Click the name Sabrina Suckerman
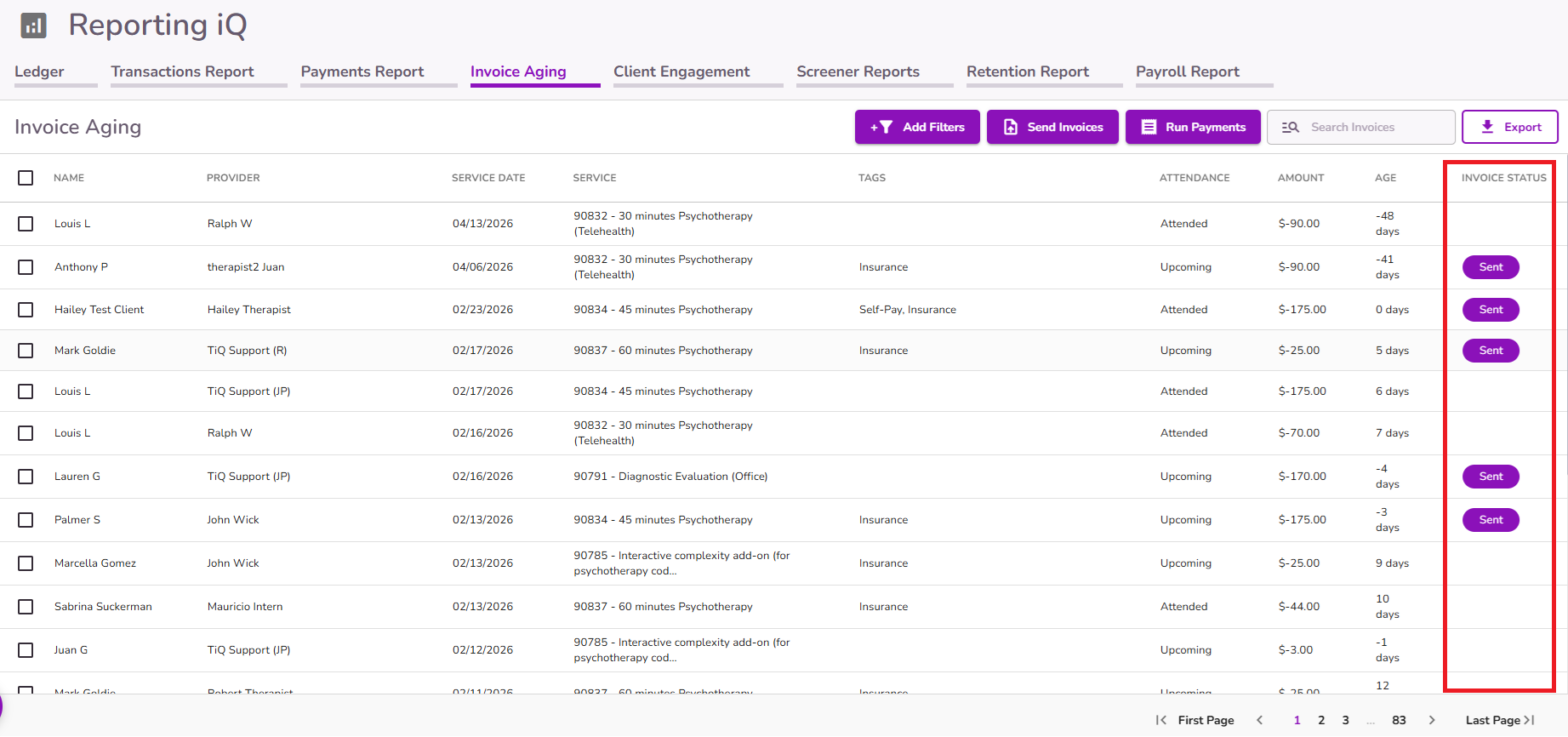 103,607
